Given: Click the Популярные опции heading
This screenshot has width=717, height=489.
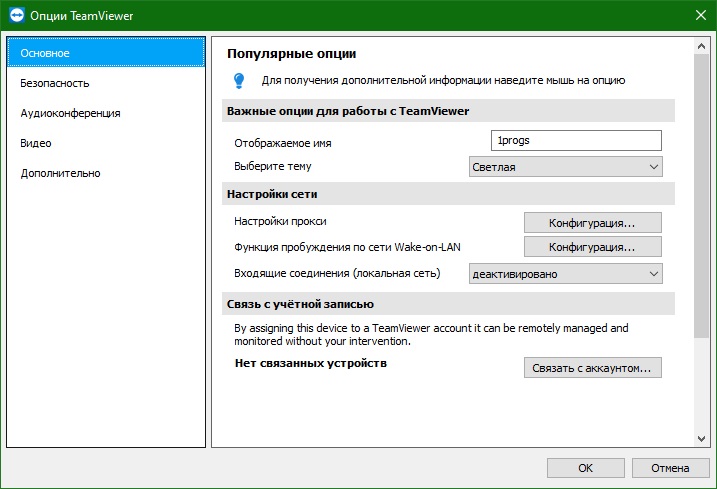Looking at the screenshot, I should click(292, 54).
